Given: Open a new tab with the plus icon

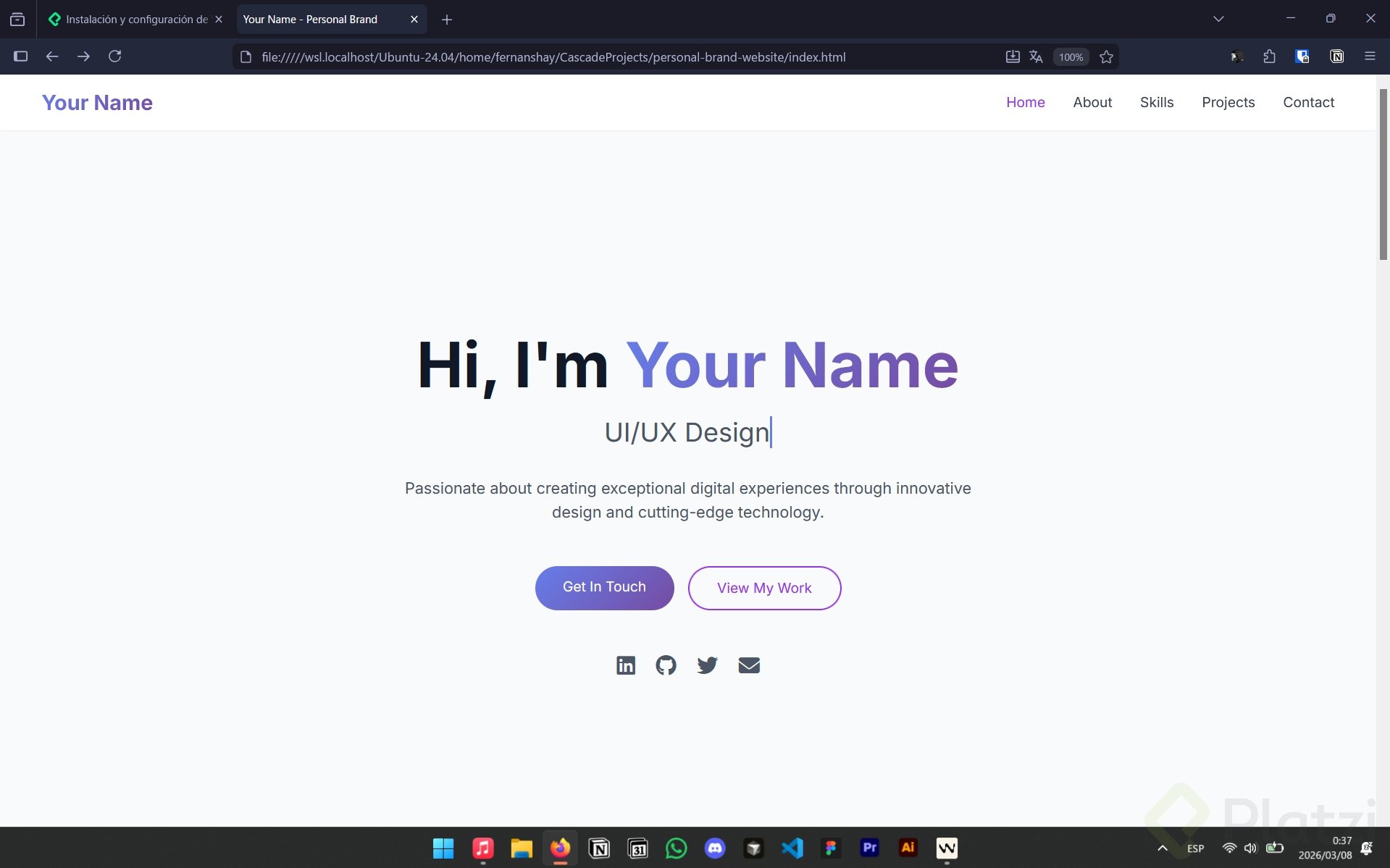Looking at the screenshot, I should 447,20.
